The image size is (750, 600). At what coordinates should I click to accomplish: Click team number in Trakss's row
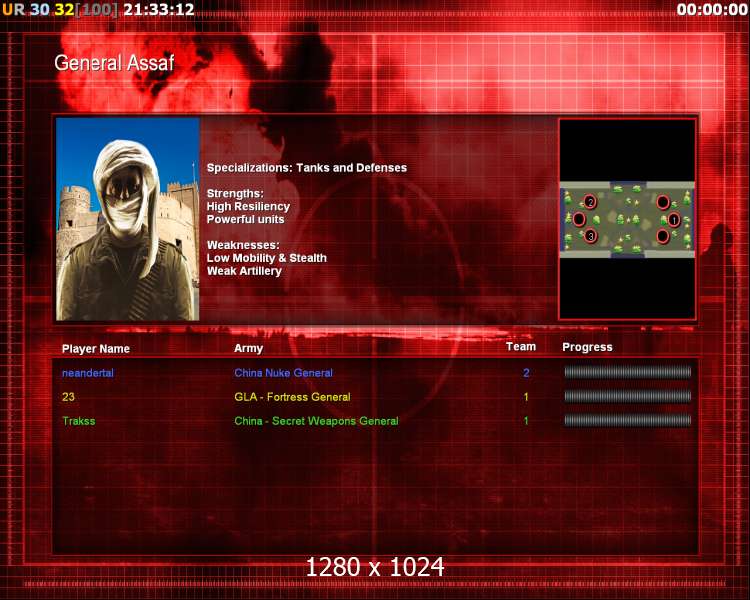click(x=526, y=421)
